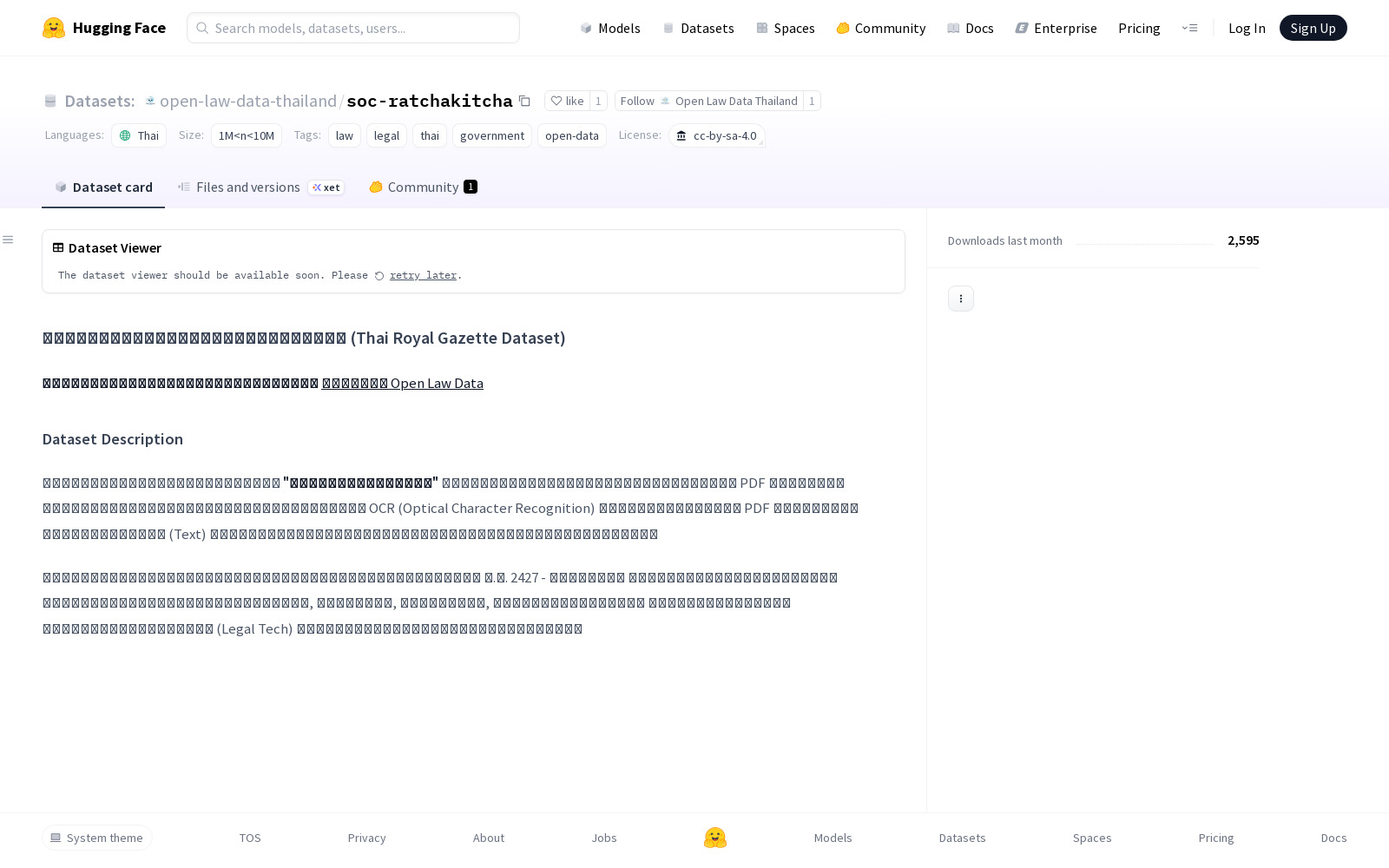Image resolution: width=1389 pixels, height=868 pixels.
Task: Click the retry later refresh icon
Action: 379,276
